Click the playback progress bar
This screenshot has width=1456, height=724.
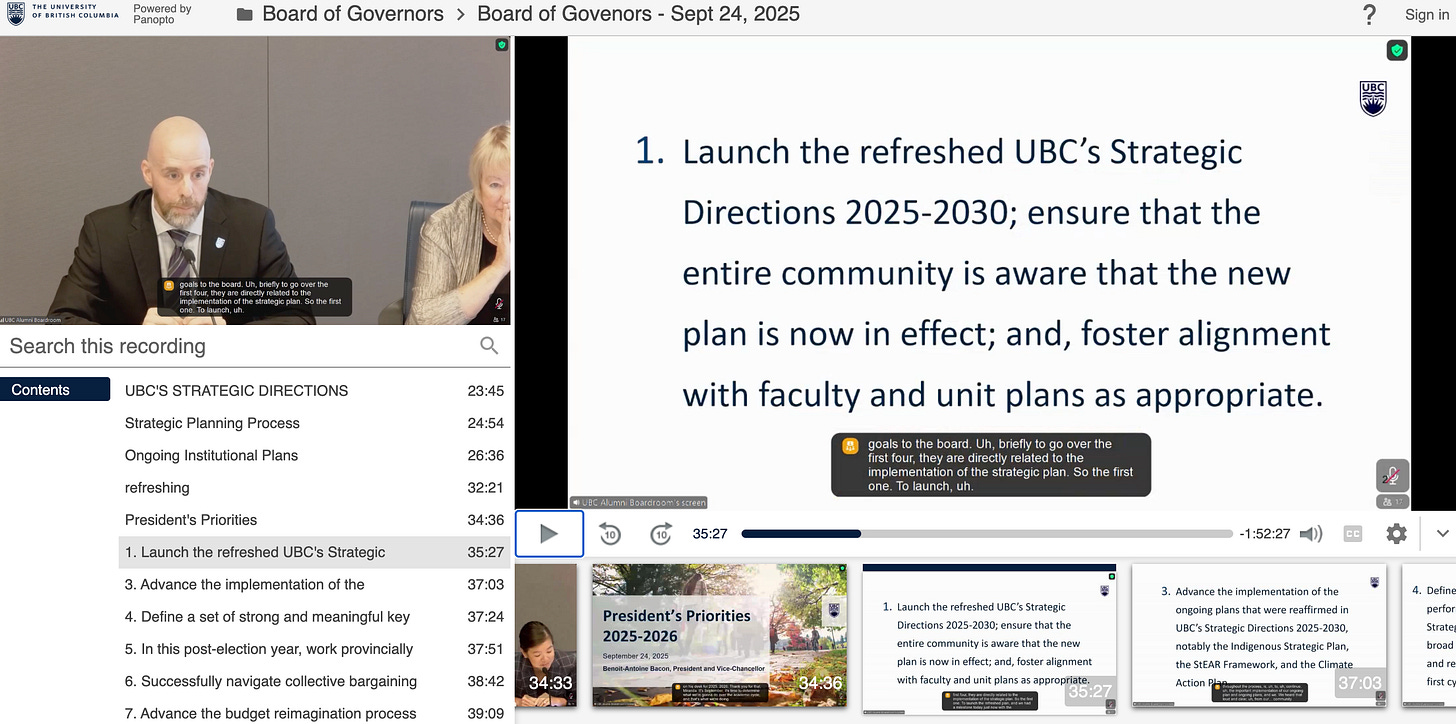click(987, 534)
